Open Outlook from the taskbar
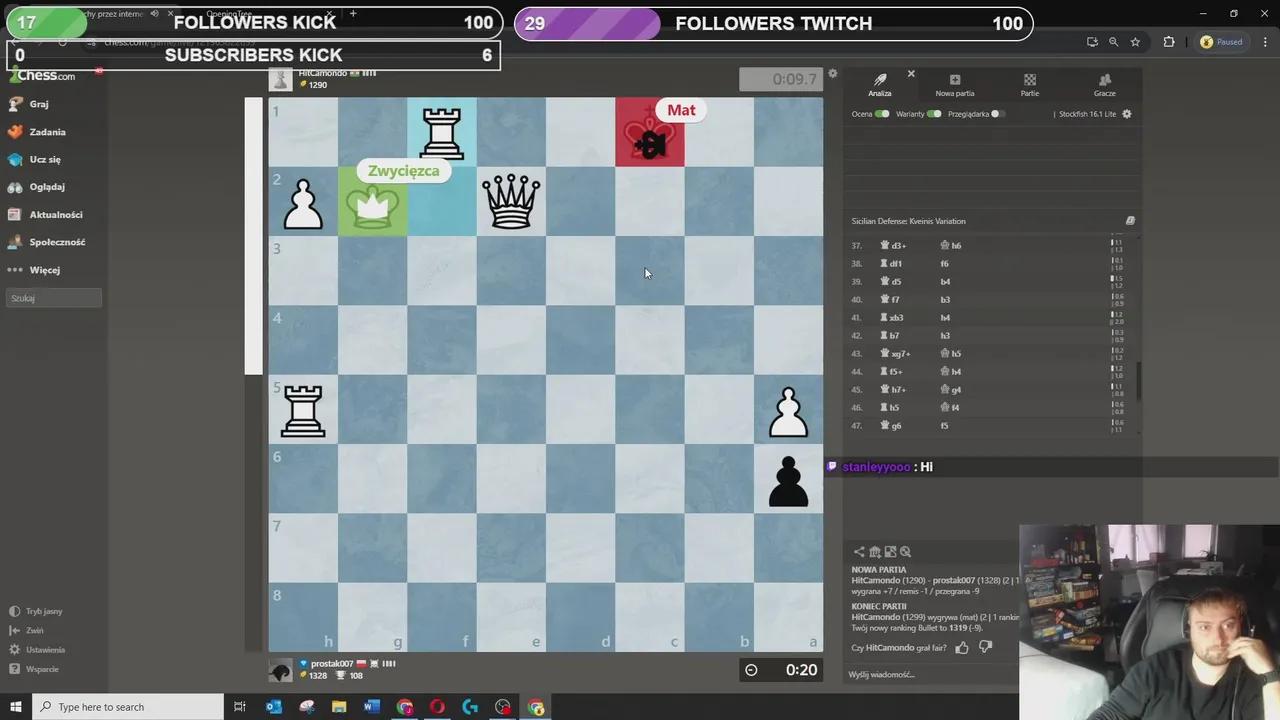Viewport: 1280px width, 720px height. tap(274, 707)
